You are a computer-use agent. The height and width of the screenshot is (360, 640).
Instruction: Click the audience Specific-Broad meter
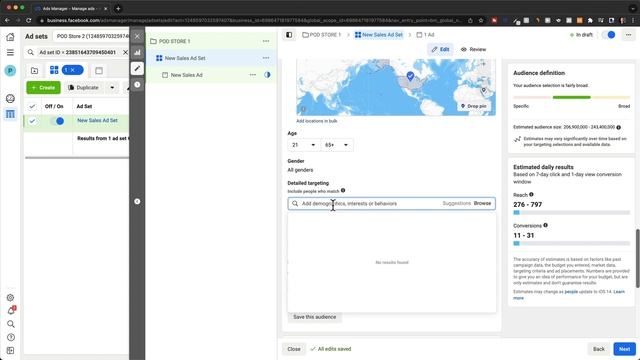(x=571, y=97)
